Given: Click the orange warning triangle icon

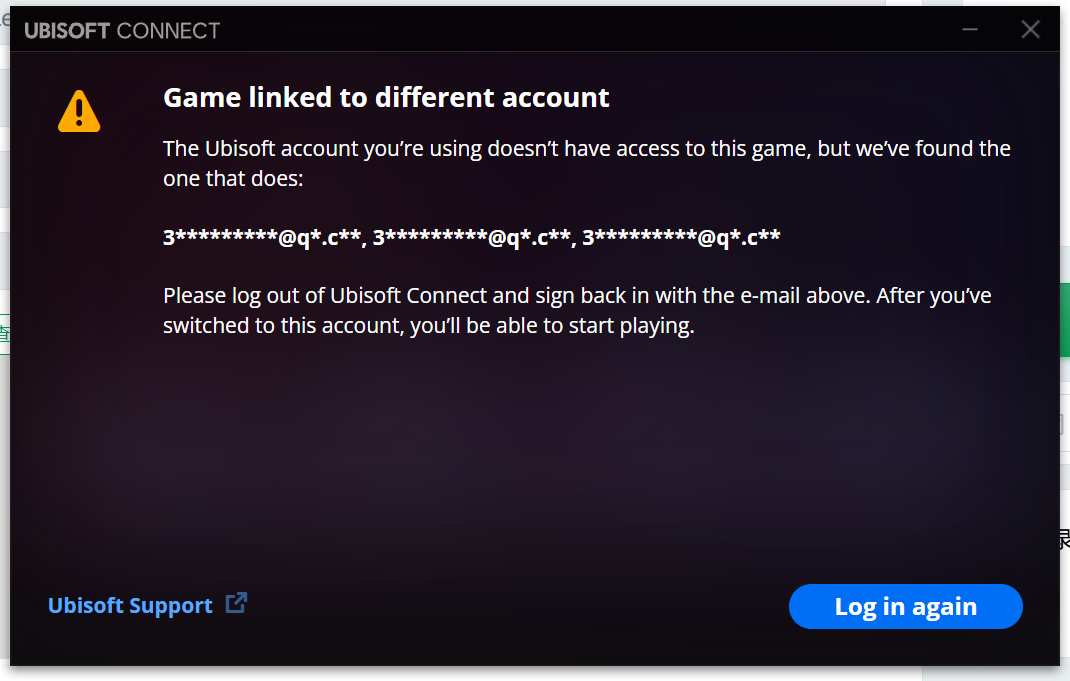Looking at the screenshot, I should 79,111.
